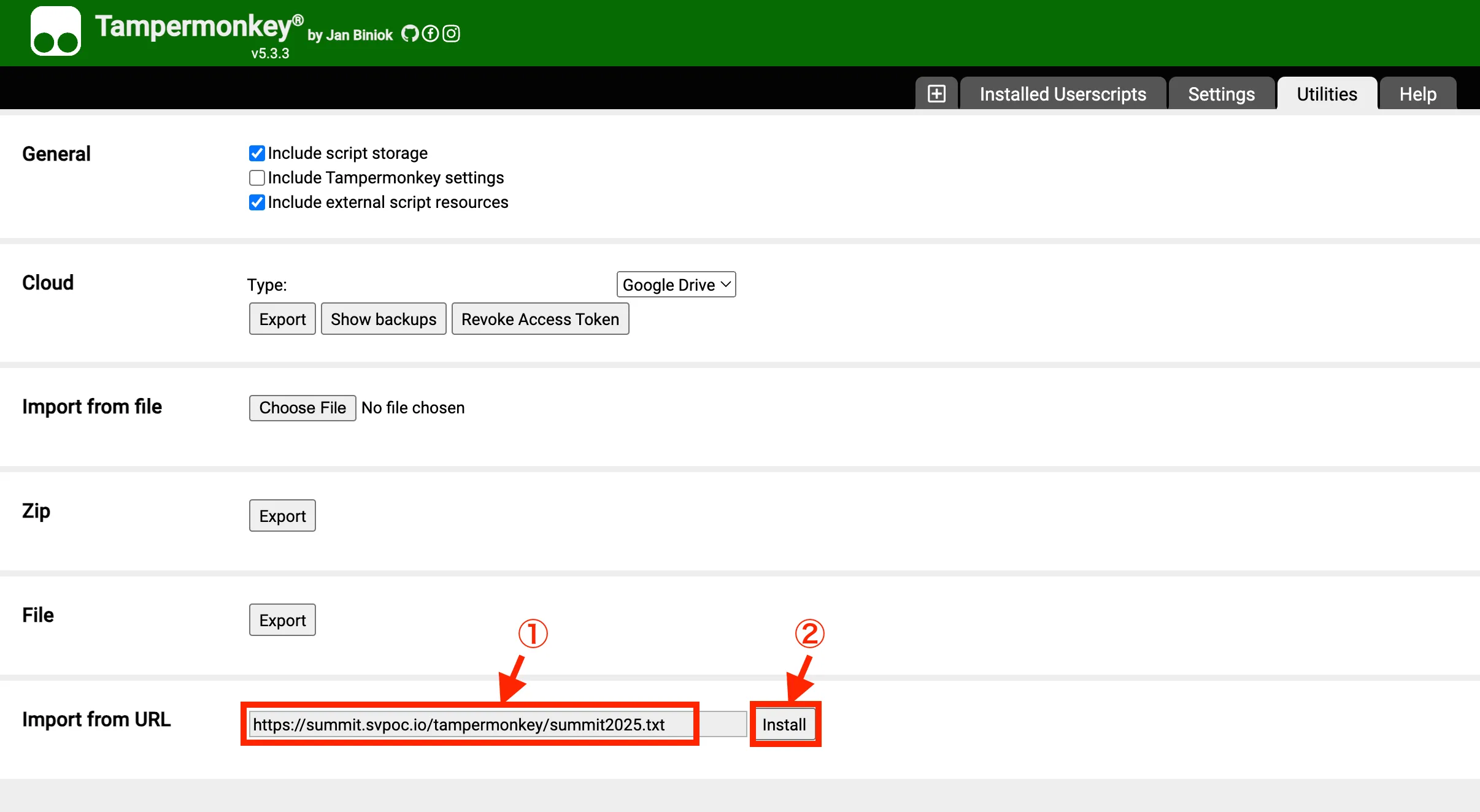Click Show backups button
The image size is (1480, 812).
(x=383, y=319)
